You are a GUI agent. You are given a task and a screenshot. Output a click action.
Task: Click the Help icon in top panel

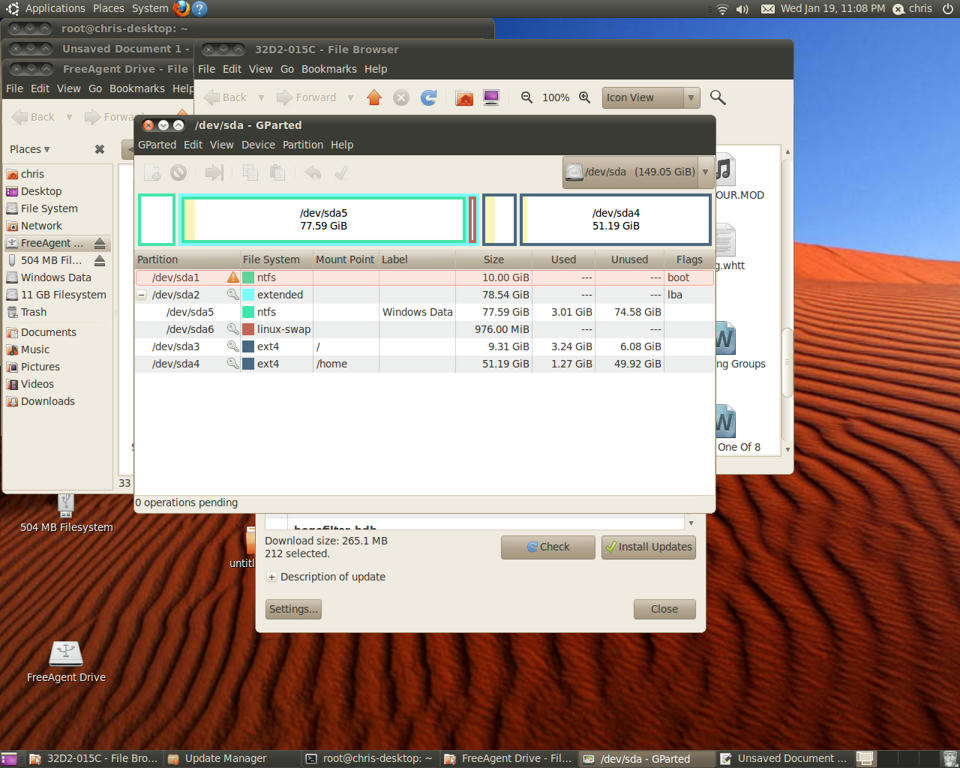200,9
